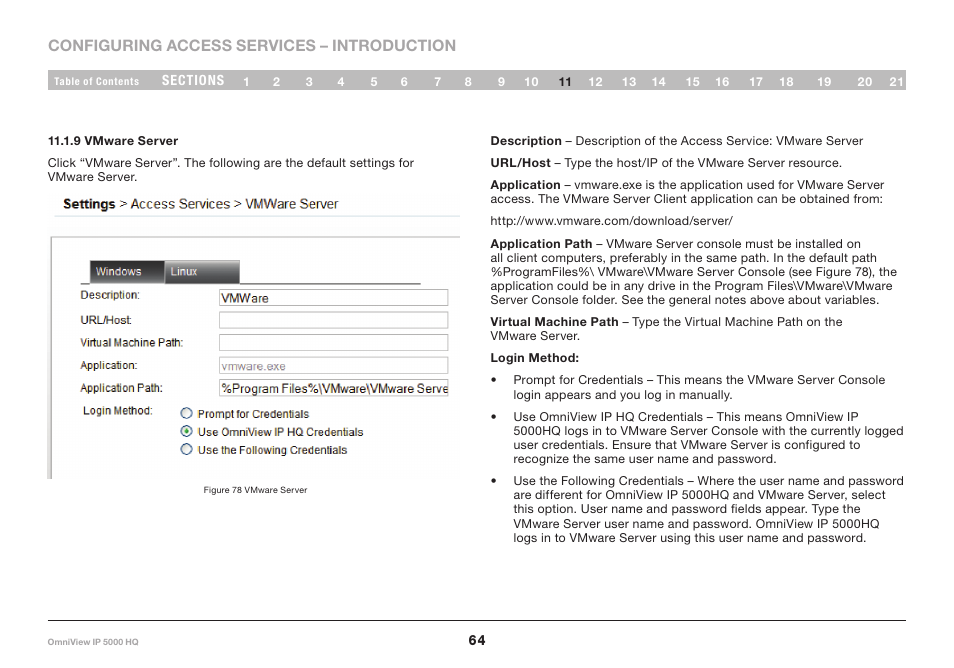
Task: Jump to section 3
Action: coord(309,82)
